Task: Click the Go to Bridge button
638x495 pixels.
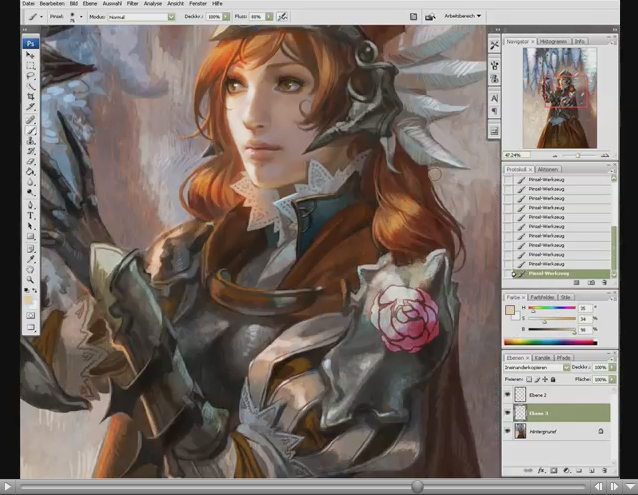Action: [x=430, y=17]
